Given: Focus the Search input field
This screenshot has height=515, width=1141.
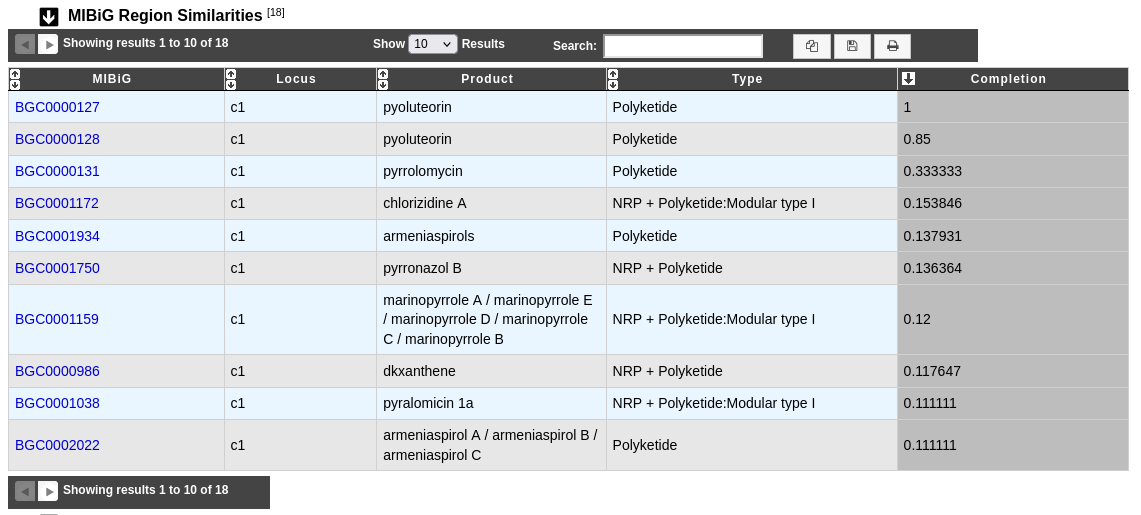Looking at the screenshot, I should (x=683, y=46).
